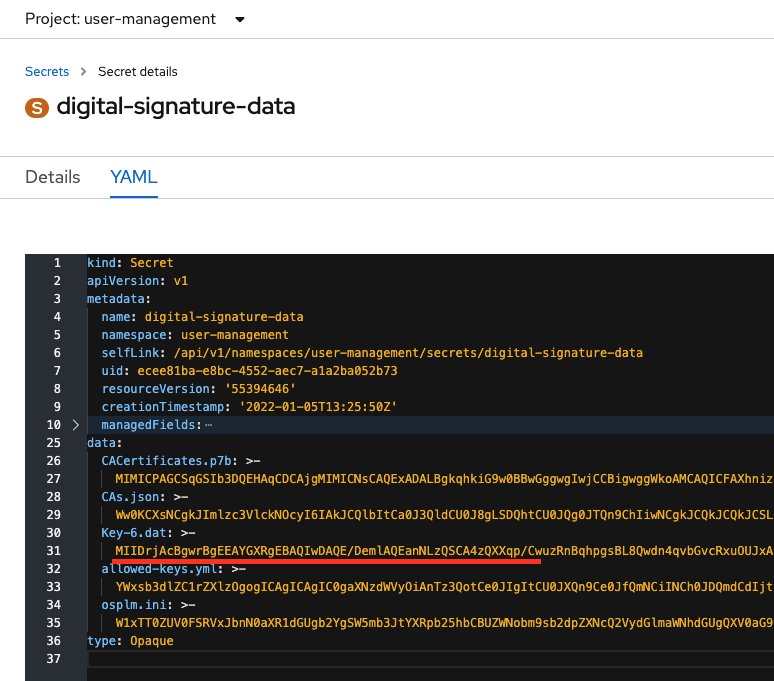Switch to the Details tab
This screenshot has width=774, height=681.
(x=52, y=177)
